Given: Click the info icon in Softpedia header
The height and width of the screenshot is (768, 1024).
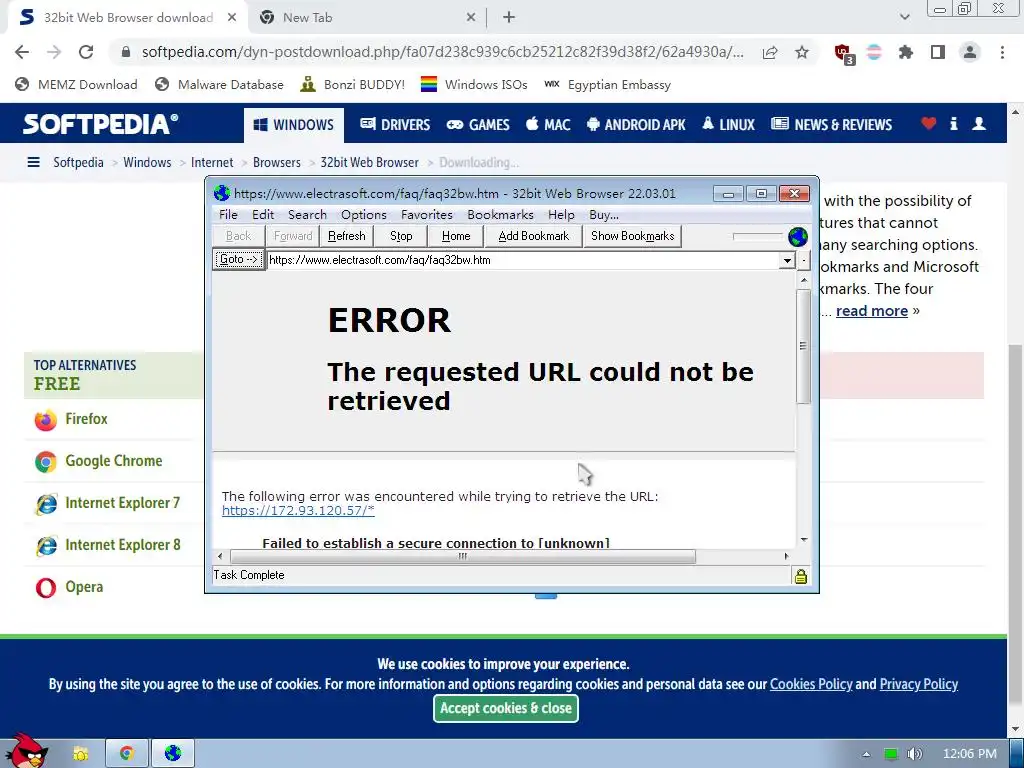Looking at the screenshot, I should click(x=953, y=123).
